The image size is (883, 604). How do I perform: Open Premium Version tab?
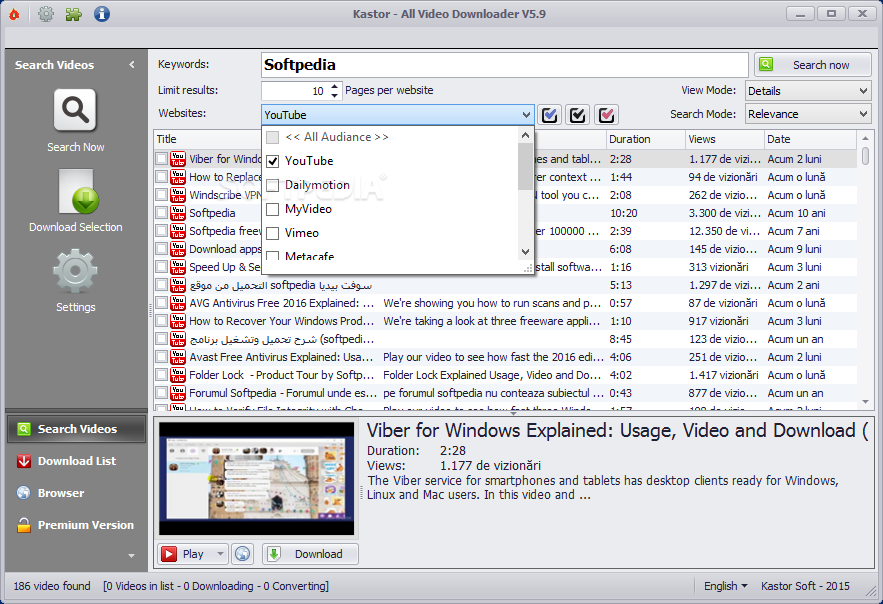[77, 525]
